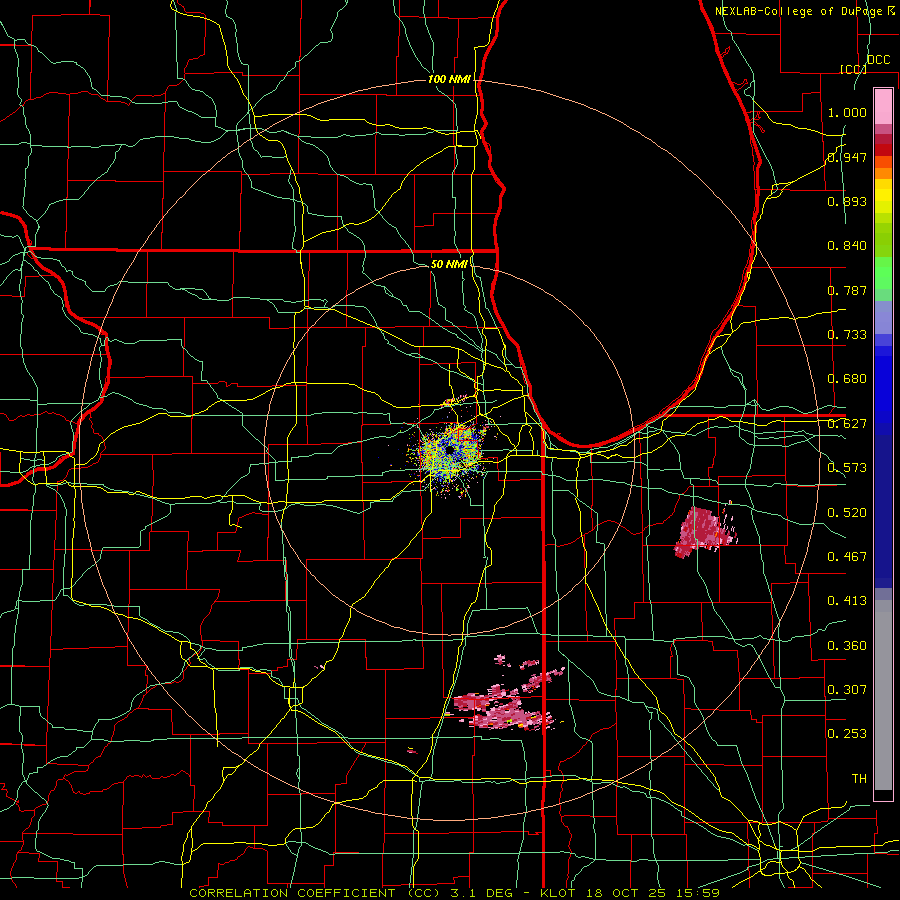This screenshot has width=900, height=900.
Task: Select the 0.253 legend value
Action: pyautogui.click(x=847, y=734)
